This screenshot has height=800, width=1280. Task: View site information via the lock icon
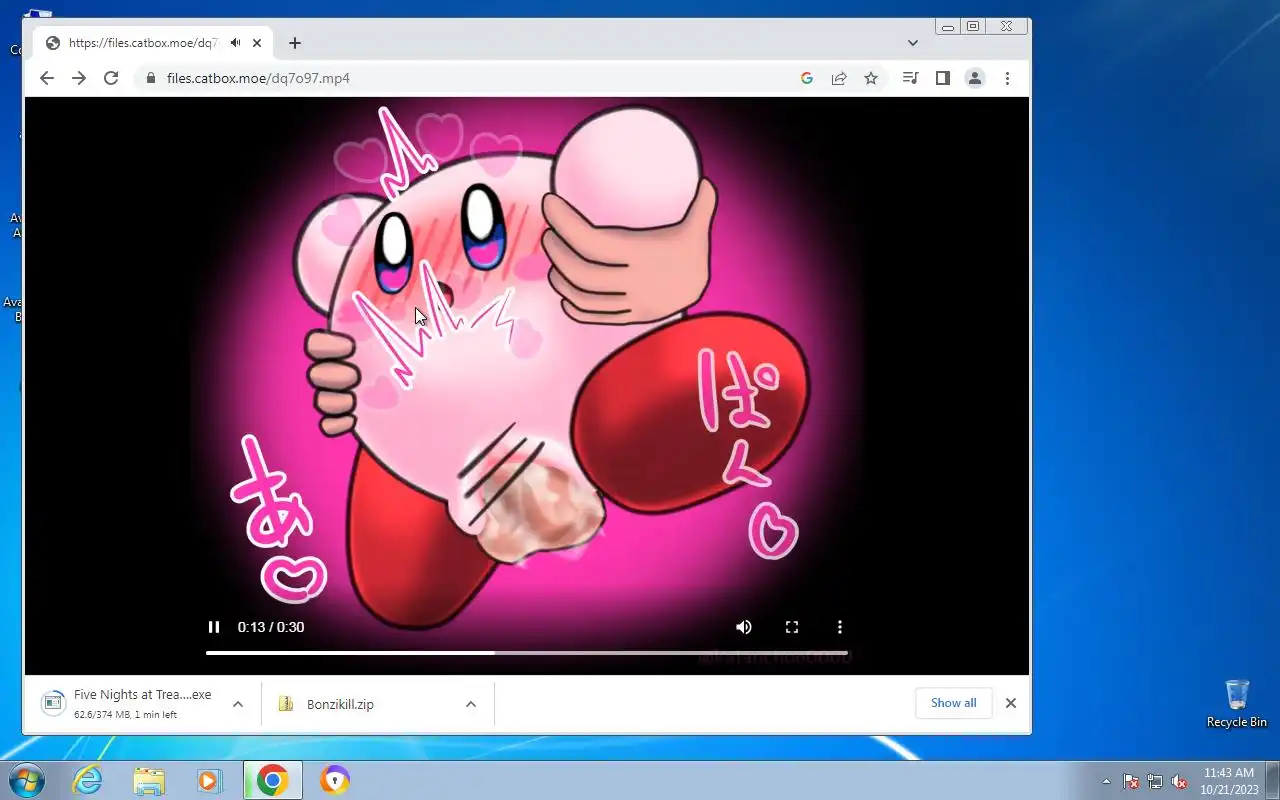(150, 78)
